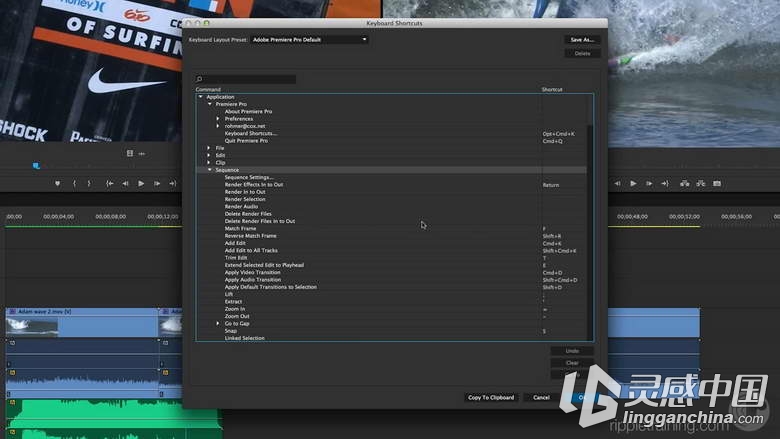This screenshot has height=439, width=780.
Task: Go to Out point in Source monitor
Action: [x=173, y=183]
